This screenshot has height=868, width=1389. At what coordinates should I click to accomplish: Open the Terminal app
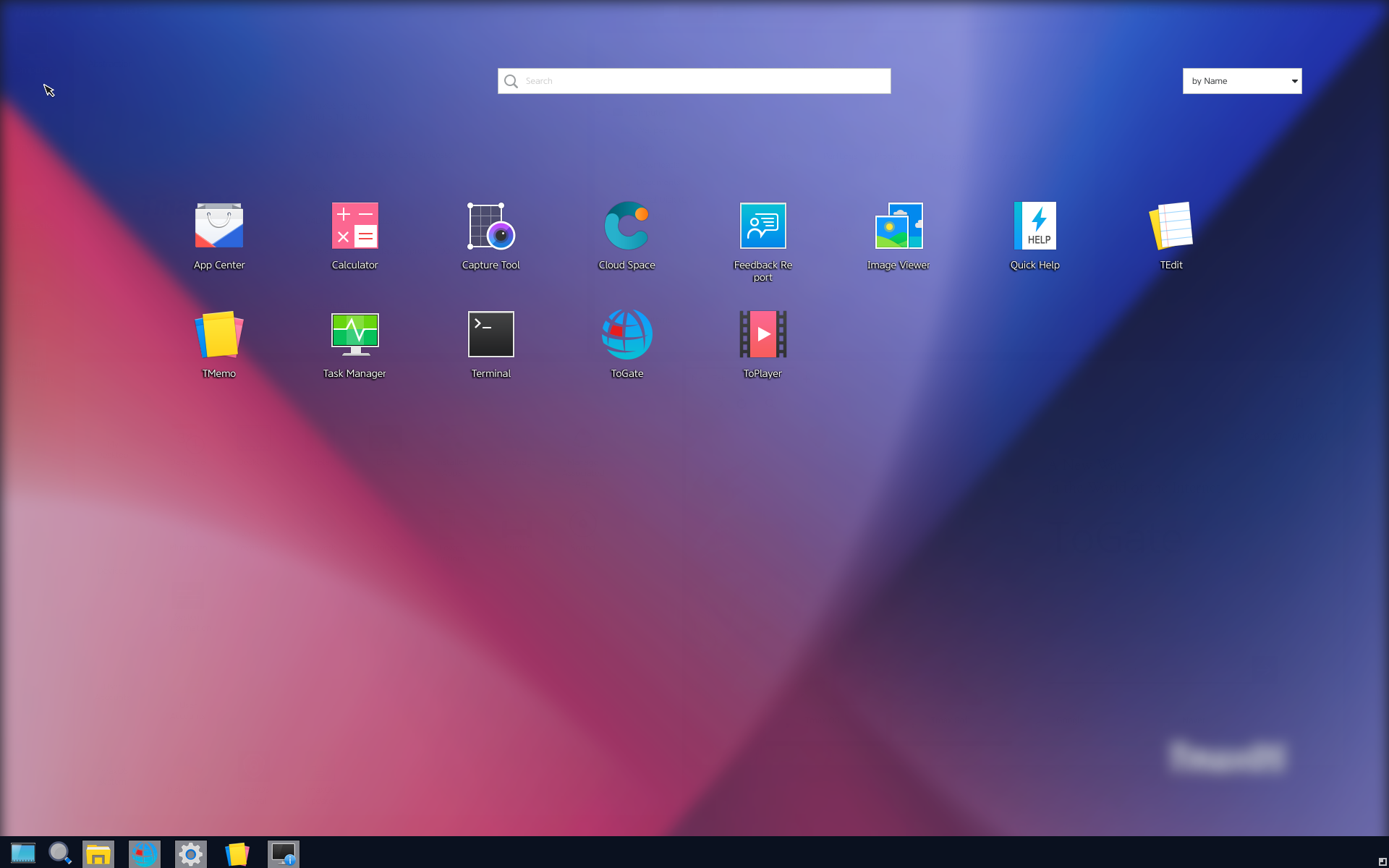pyautogui.click(x=491, y=334)
